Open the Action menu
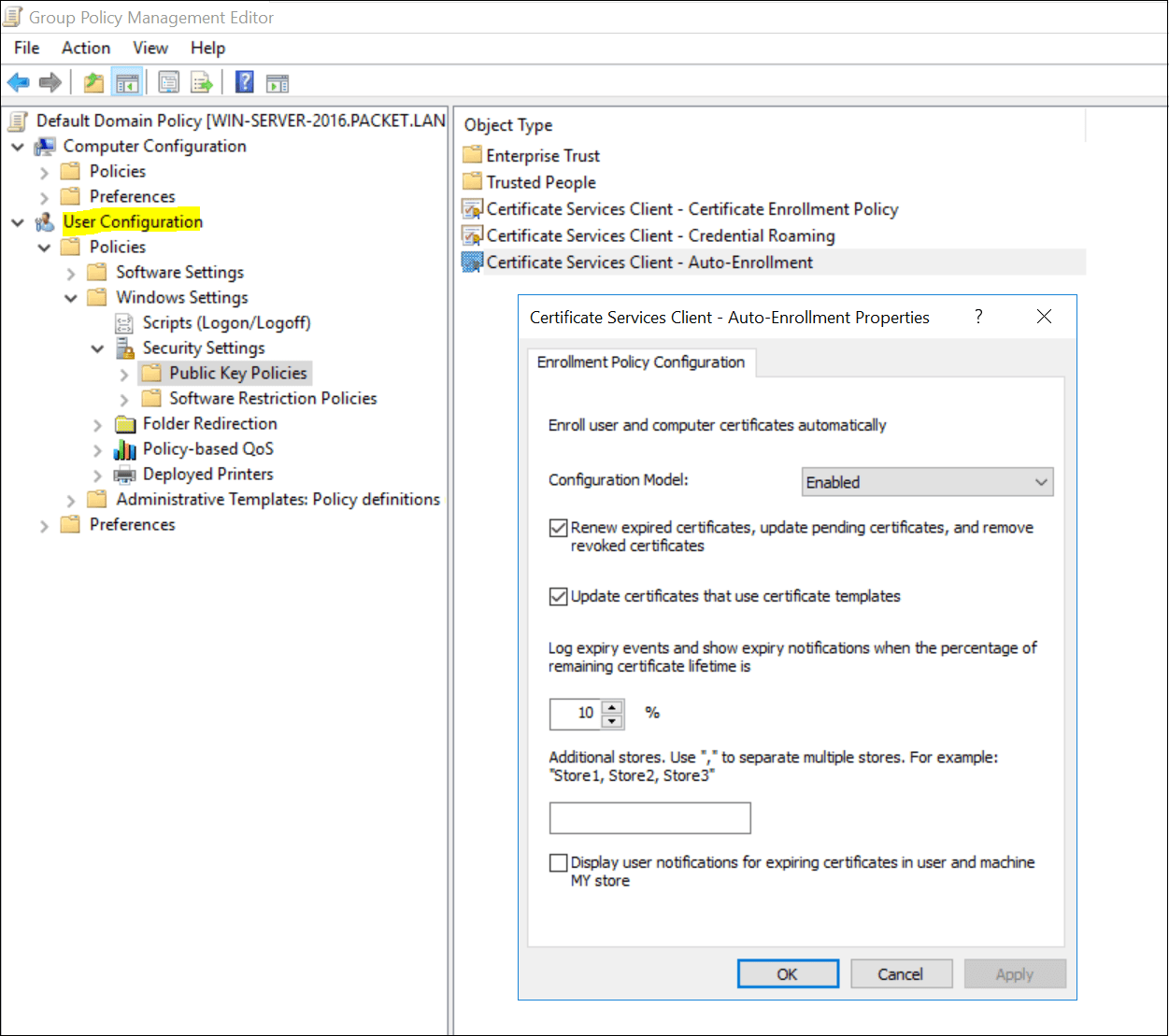This screenshot has height=1036, width=1169. [85, 48]
